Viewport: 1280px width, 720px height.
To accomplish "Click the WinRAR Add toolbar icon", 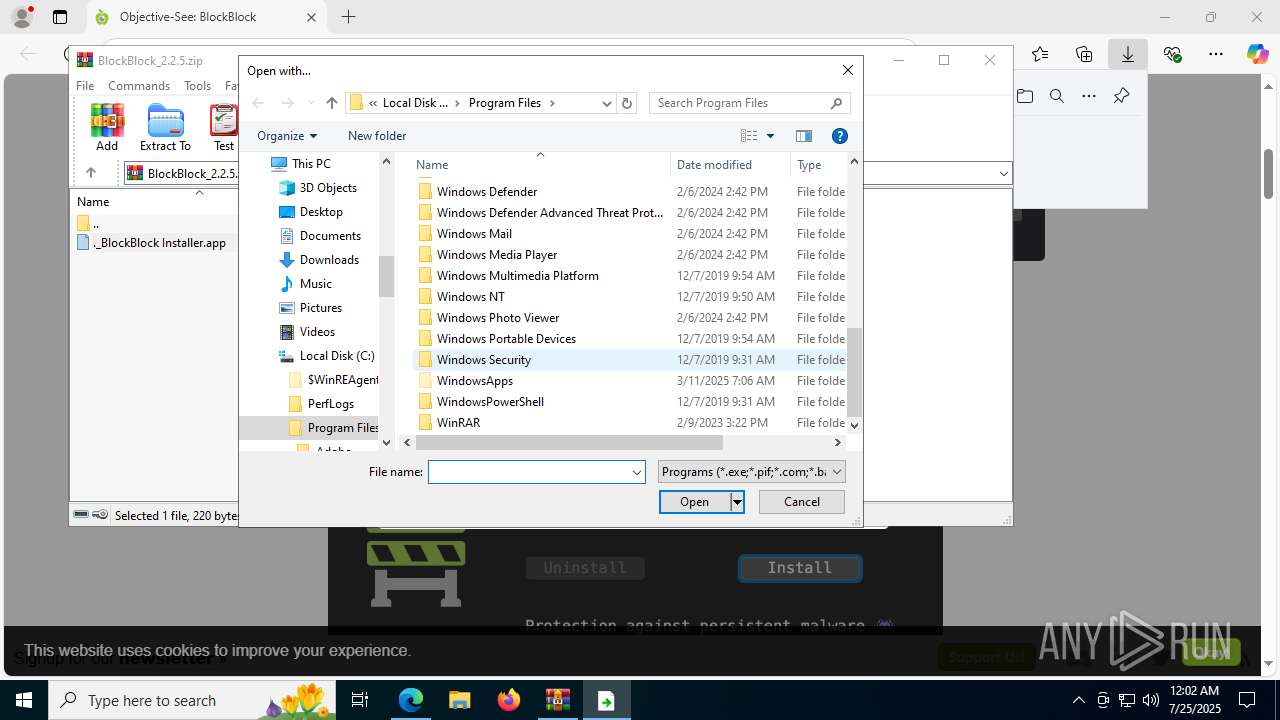I will pos(107,127).
